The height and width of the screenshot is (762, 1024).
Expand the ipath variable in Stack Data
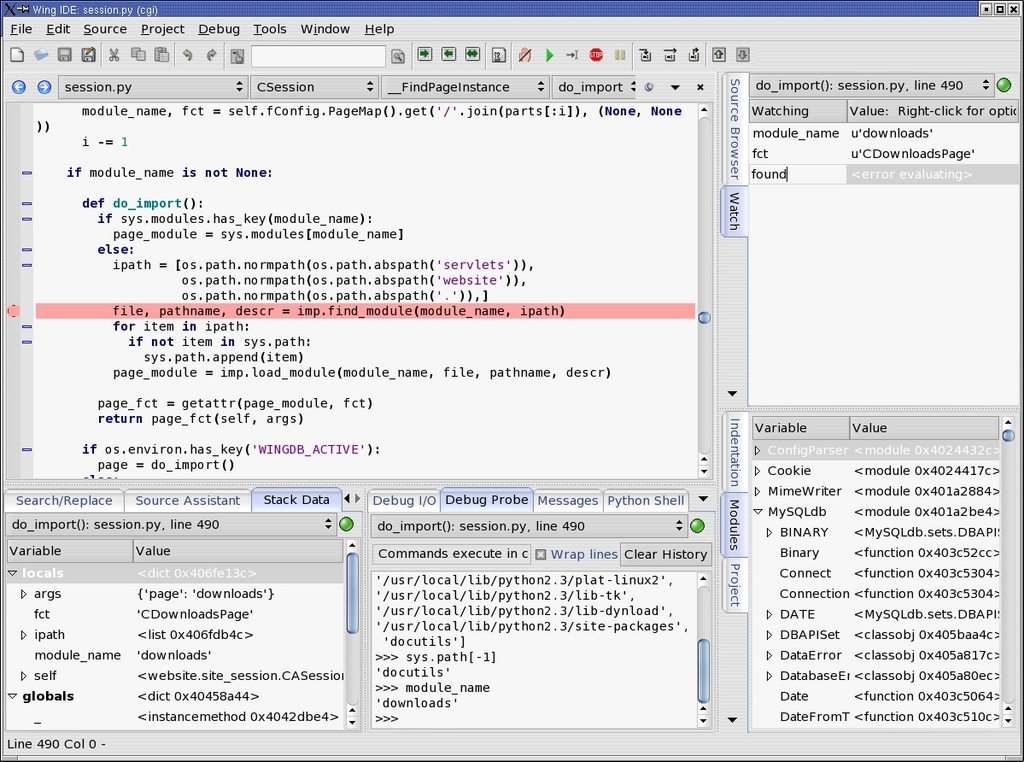pyautogui.click(x=24, y=635)
